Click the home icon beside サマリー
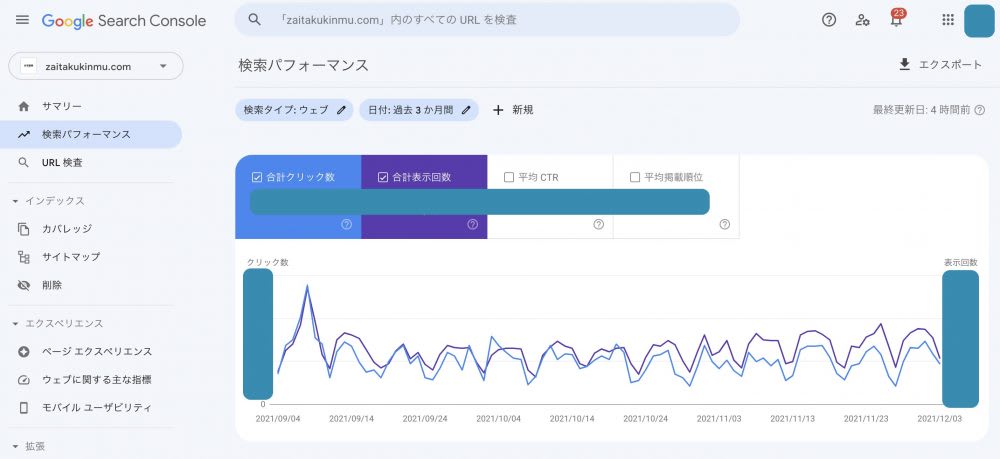Screen dimensions: 1000x459 (x=24, y=106)
